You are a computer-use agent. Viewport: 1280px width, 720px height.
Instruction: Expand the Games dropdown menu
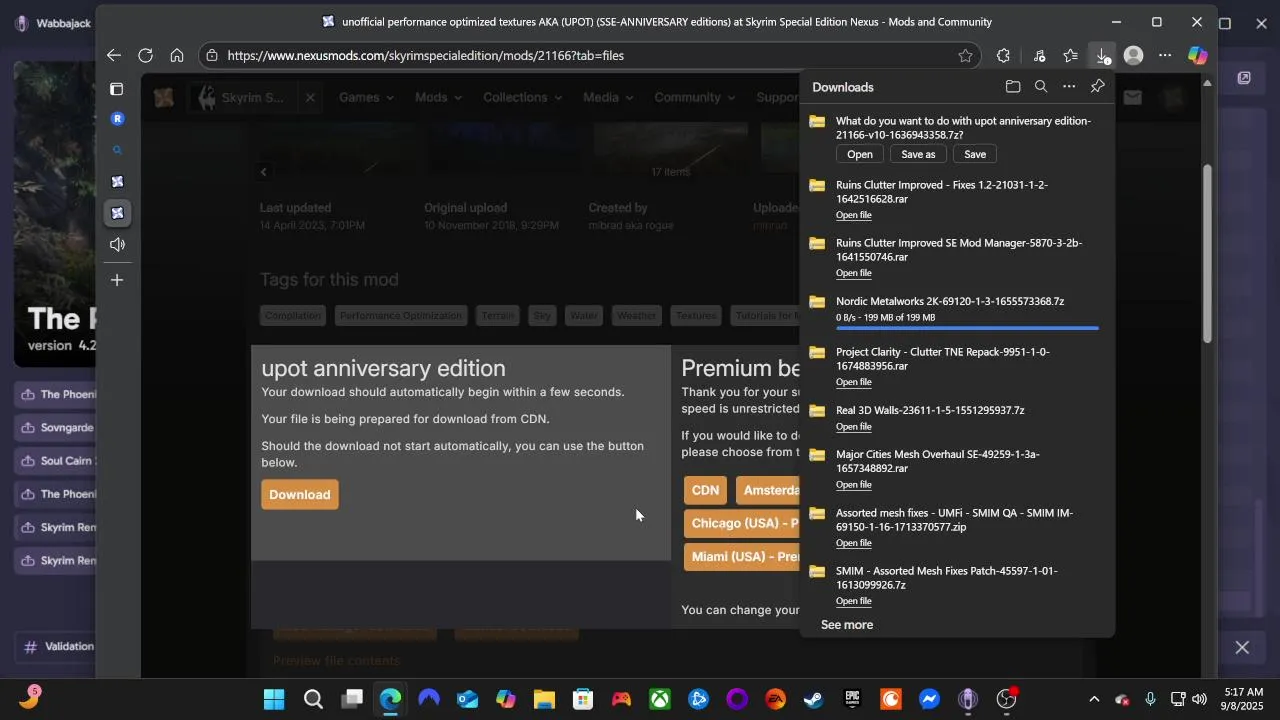point(366,97)
